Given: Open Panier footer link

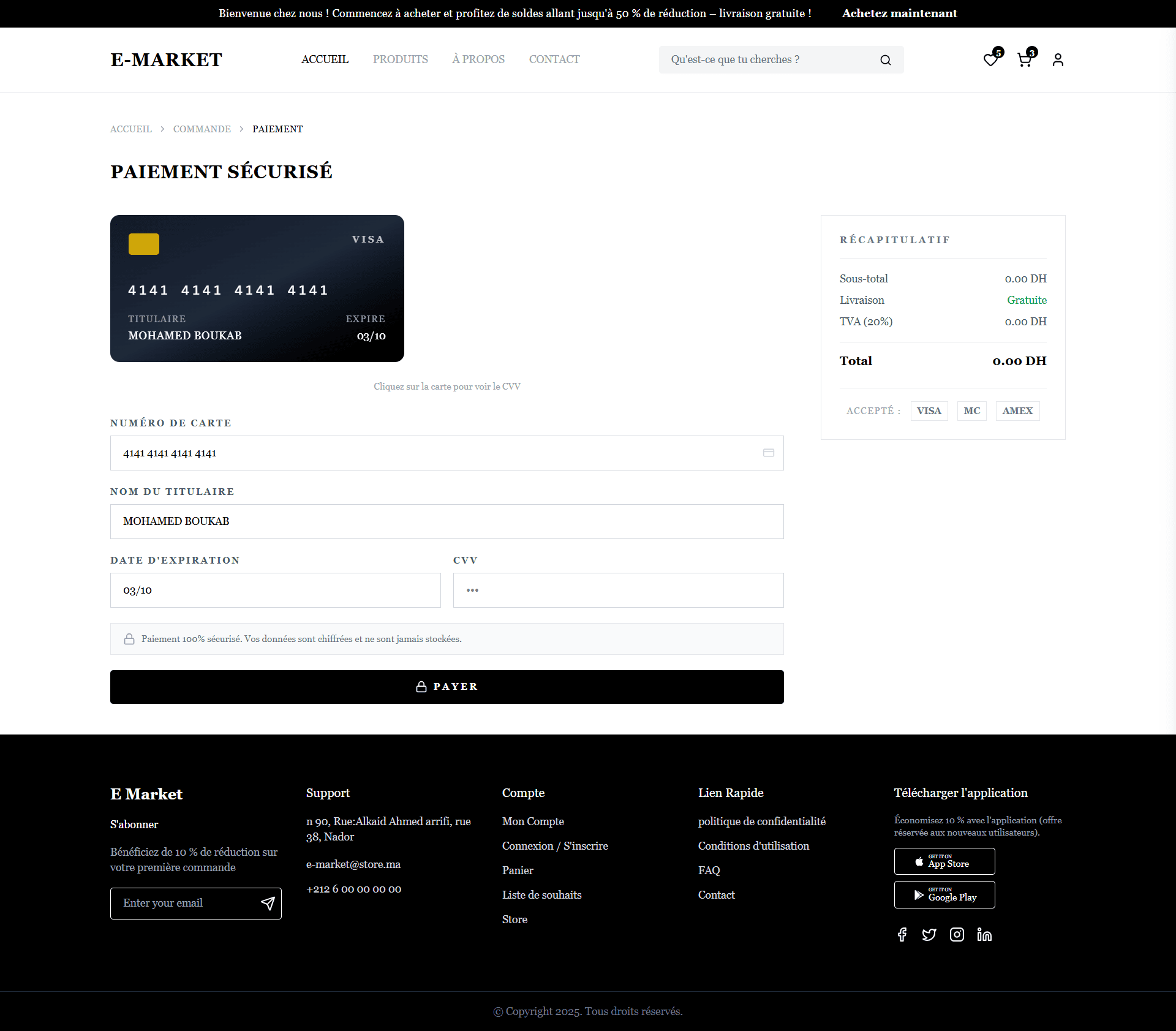Looking at the screenshot, I should pos(518,870).
